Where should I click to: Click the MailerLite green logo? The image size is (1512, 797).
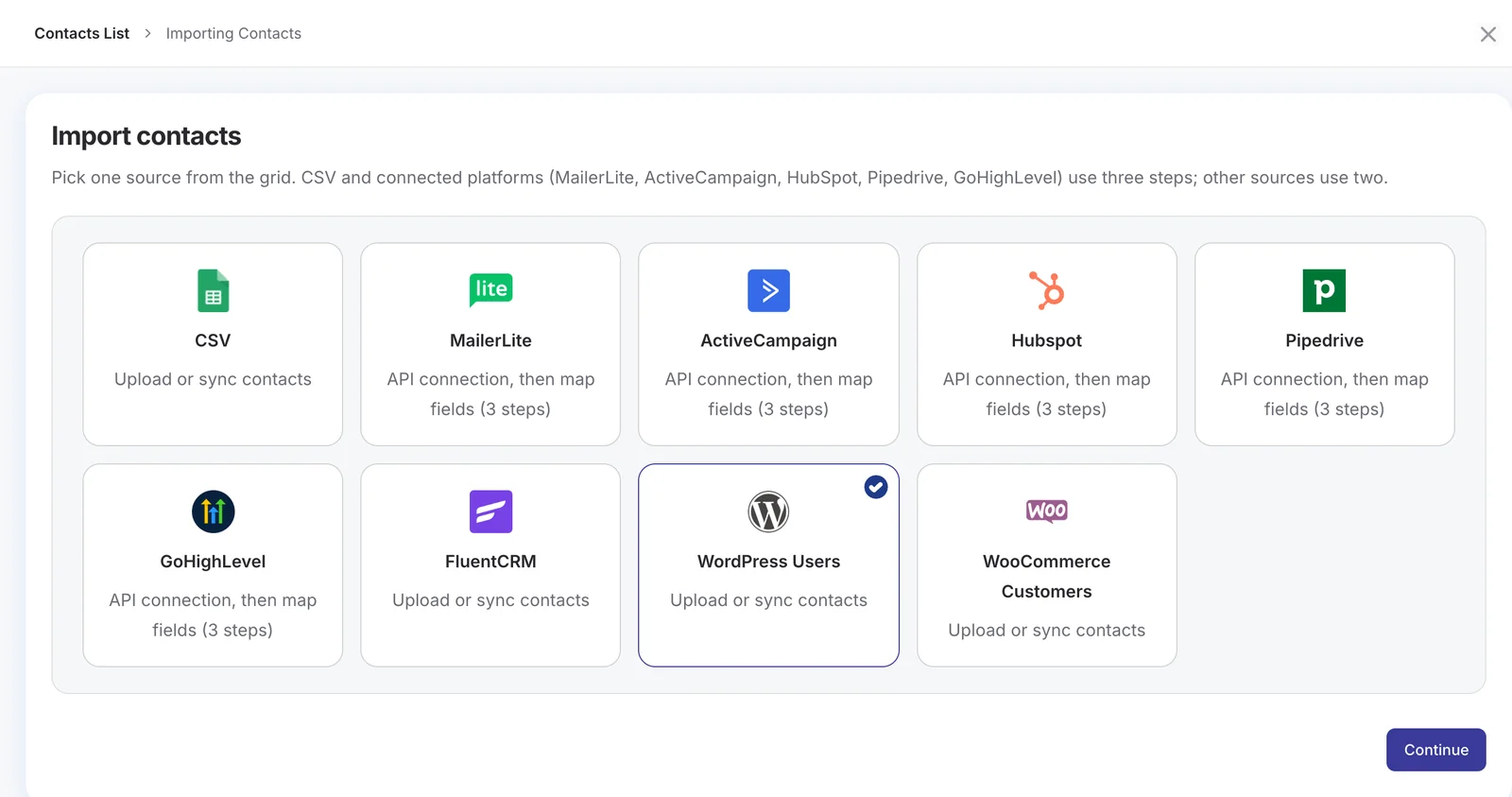[x=490, y=289]
